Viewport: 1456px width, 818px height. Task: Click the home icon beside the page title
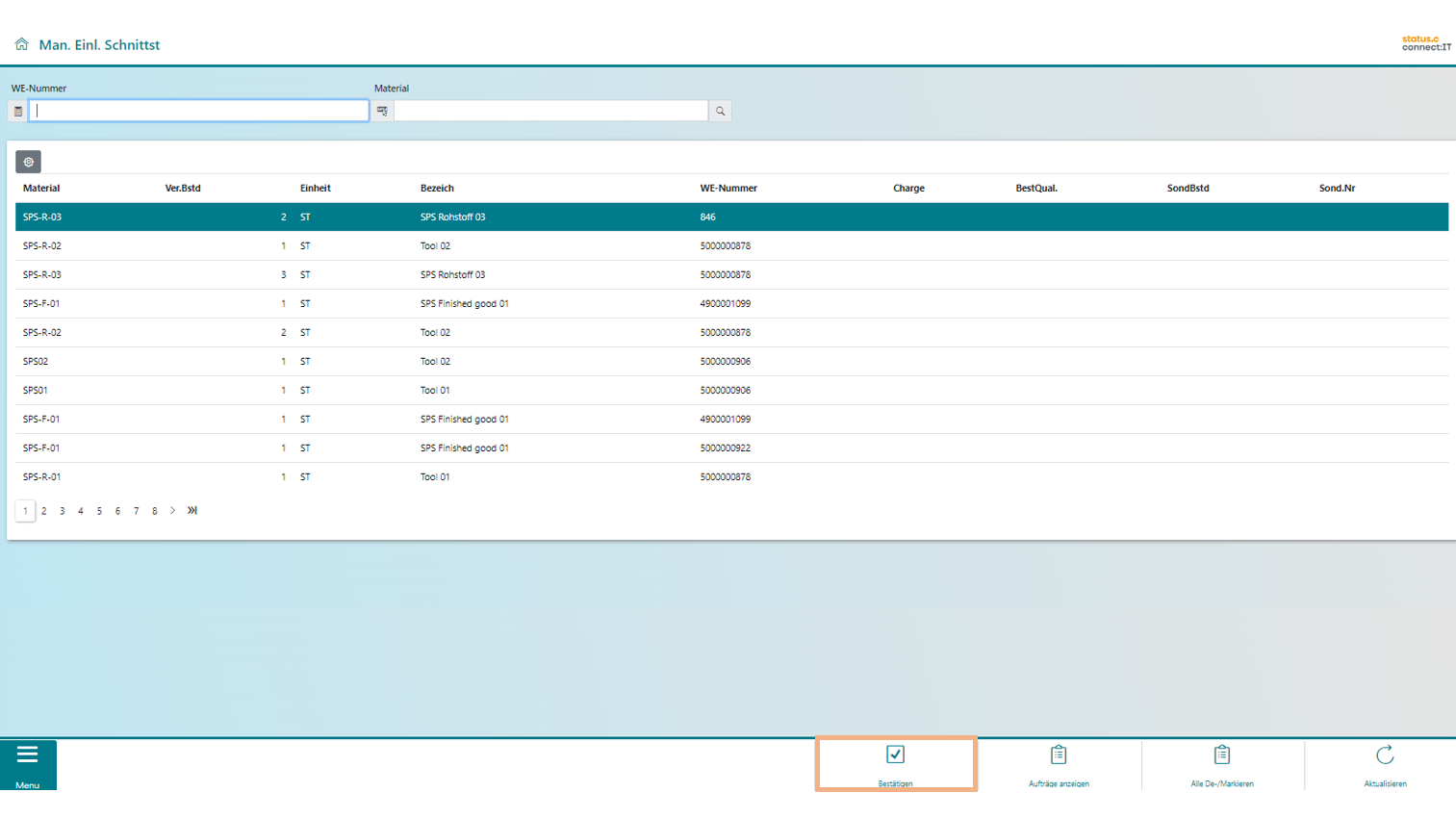21,44
